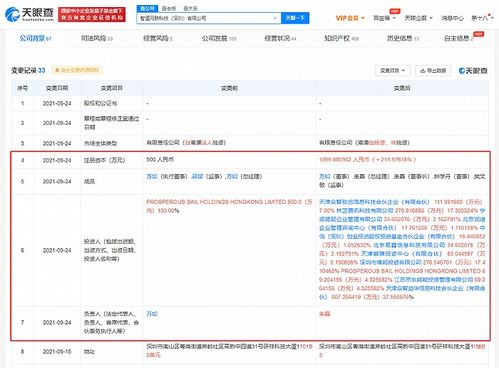Switch to the 经营风险 tab
Image resolution: width=499 pixels, height=368 pixels.
[x=158, y=38]
